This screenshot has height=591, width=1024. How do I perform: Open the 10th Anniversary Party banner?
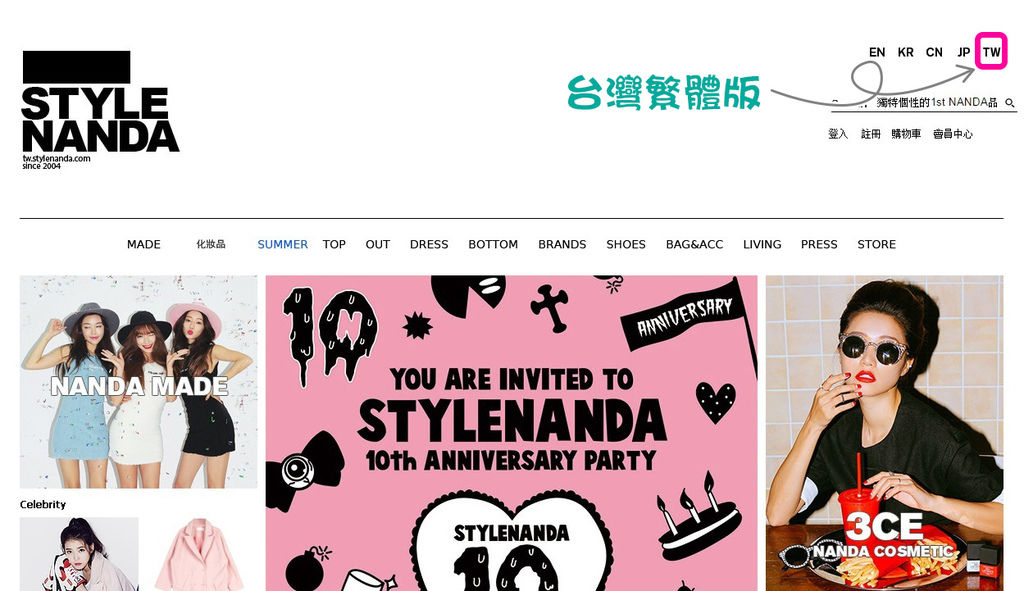511,433
